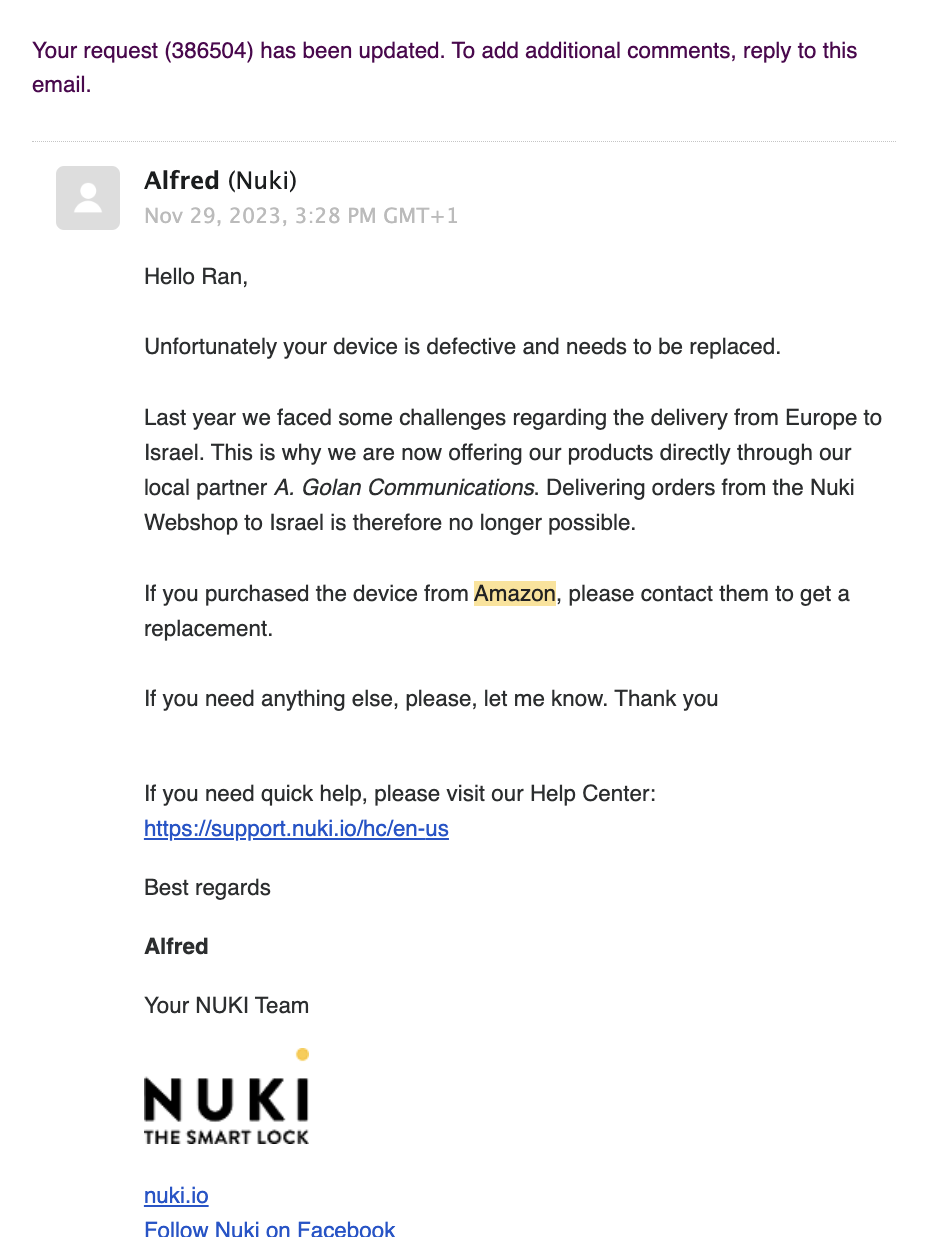The width and height of the screenshot is (938, 1240).
Task: Click the device is defective sentence
Action: tap(462, 347)
